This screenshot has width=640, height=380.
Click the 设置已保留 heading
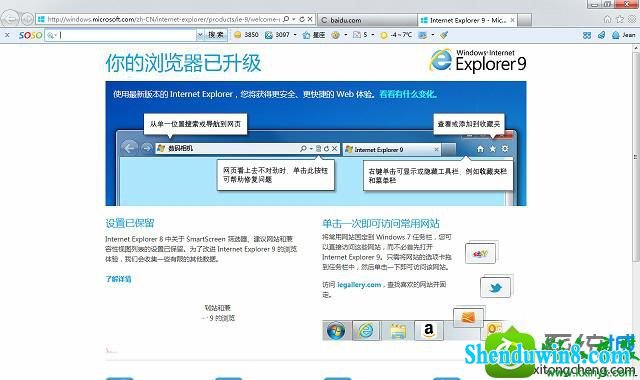(x=130, y=223)
